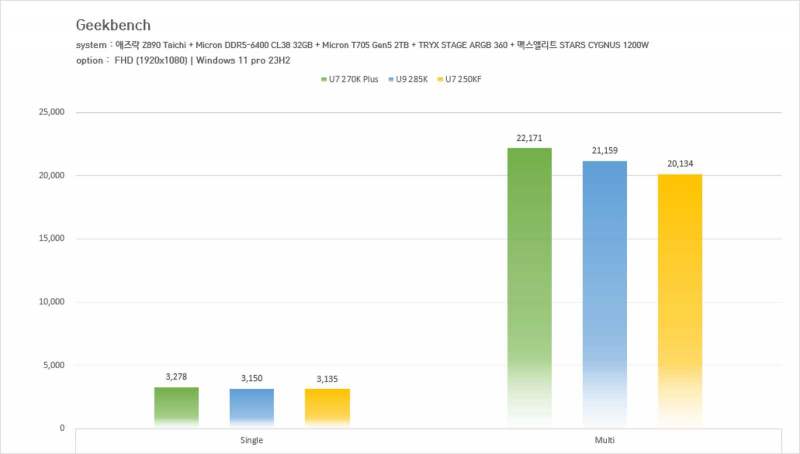Click the 3,150 data label
The image size is (800, 454).
(252, 379)
